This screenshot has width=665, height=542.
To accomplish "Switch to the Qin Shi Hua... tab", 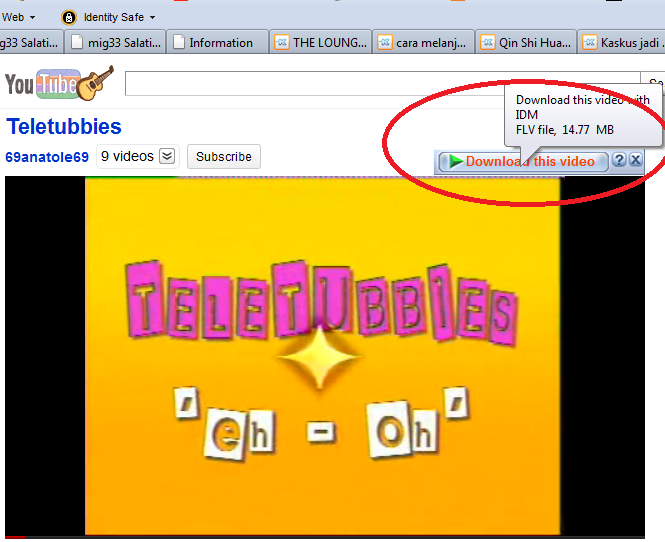I will coord(526,42).
